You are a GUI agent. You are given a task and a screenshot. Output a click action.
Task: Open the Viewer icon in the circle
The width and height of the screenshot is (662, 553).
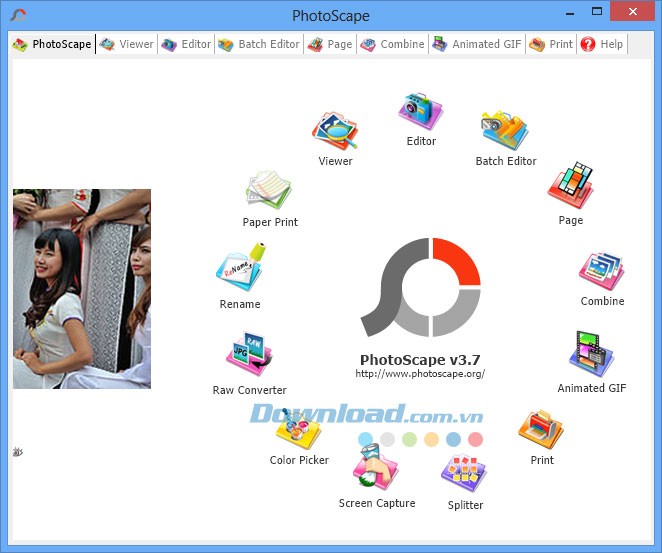coord(335,131)
